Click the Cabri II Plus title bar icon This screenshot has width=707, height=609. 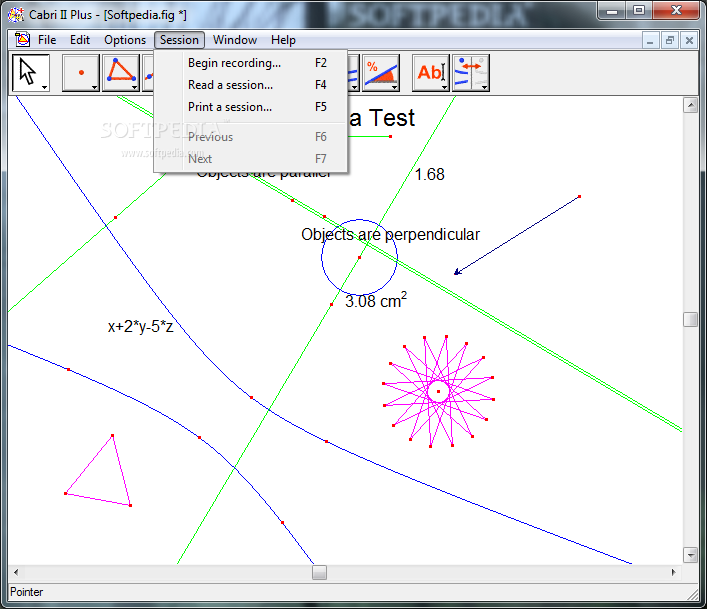[16, 14]
